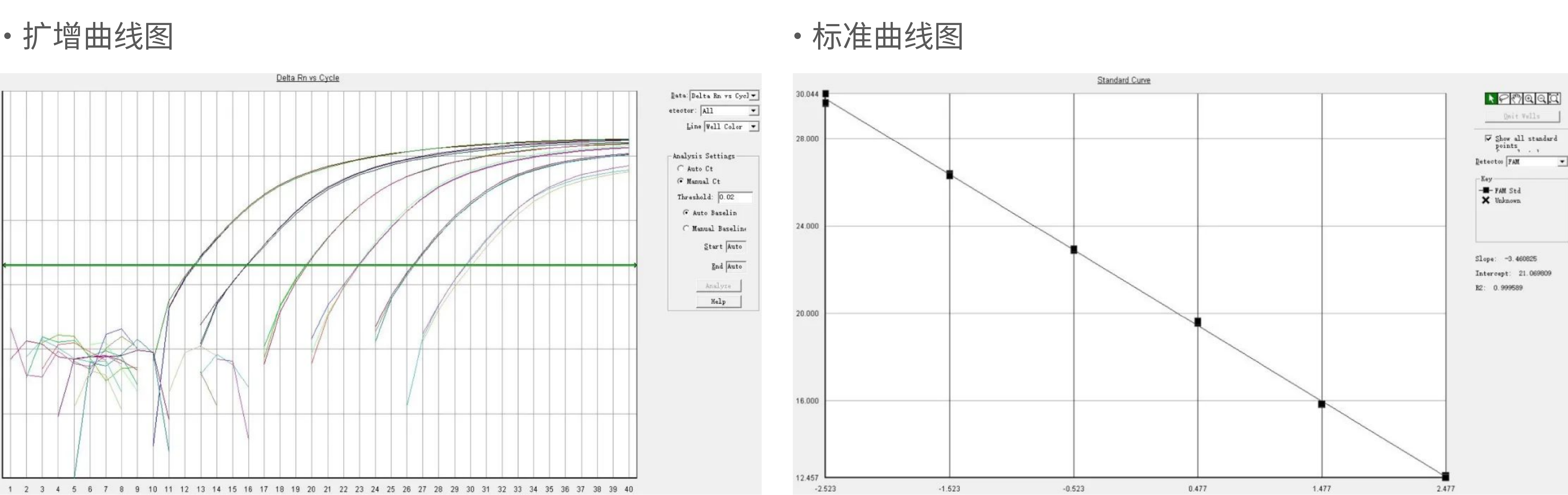Select the lasso selection tool
Screen dimensions: 1568x495
[1503, 99]
